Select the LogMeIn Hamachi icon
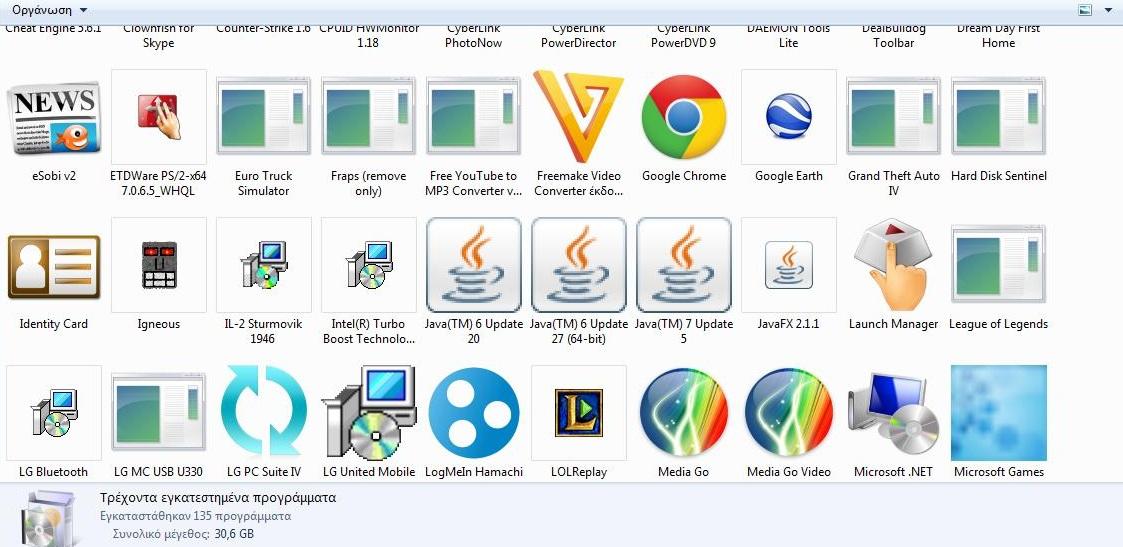1123x547 pixels. [x=473, y=413]
